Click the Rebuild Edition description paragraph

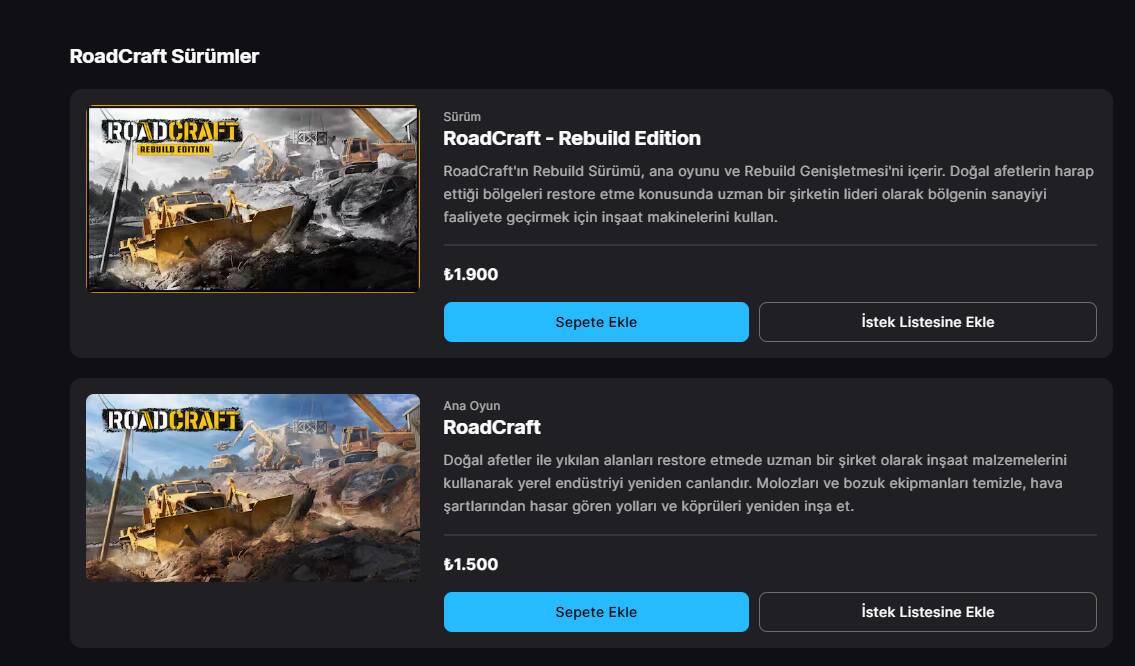[x=768, y=194]
